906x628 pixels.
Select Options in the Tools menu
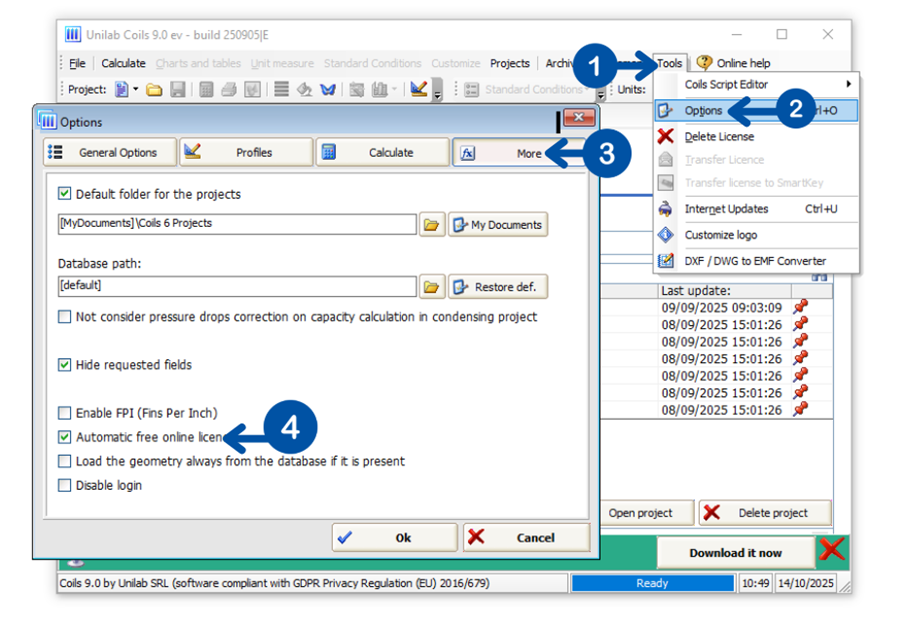(756, 110)
